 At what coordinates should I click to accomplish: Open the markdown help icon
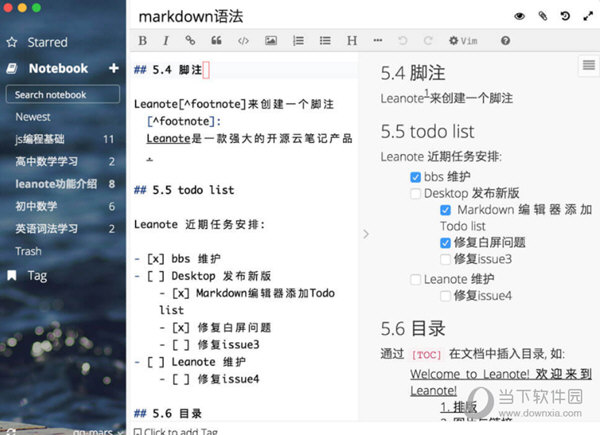[505, 41]
